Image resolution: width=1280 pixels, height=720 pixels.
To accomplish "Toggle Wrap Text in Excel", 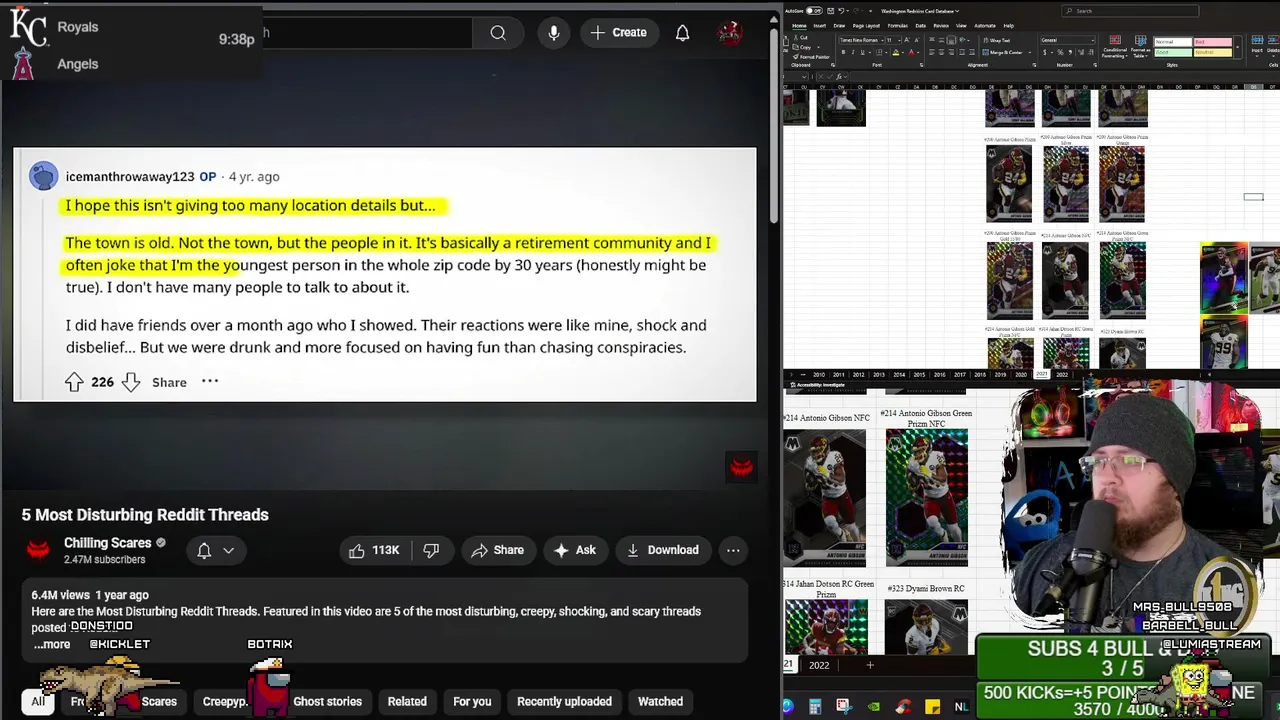I will 996,40.
